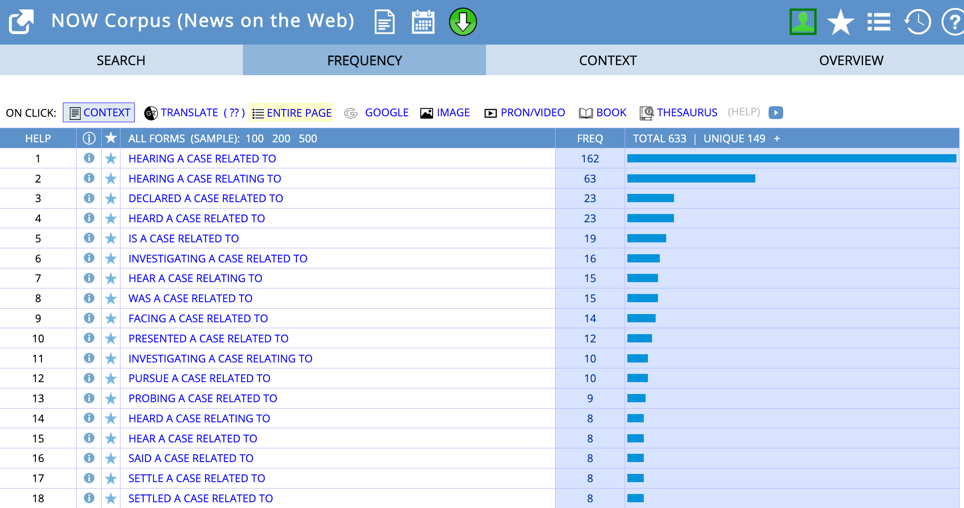Switch to the SEARCH tab
964x508 pixels.
click(121, 60)
